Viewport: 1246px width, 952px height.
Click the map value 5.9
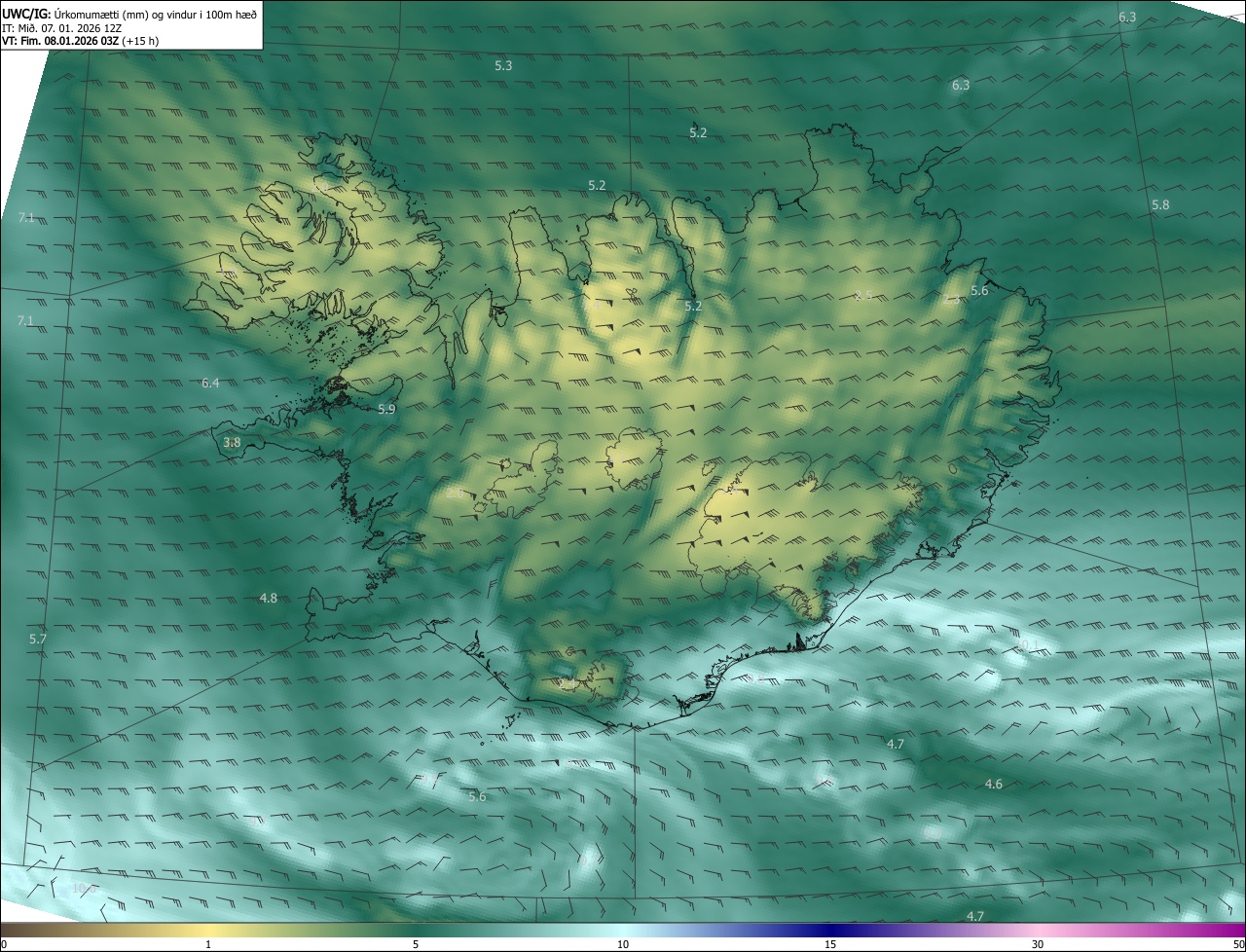point(386,409)
